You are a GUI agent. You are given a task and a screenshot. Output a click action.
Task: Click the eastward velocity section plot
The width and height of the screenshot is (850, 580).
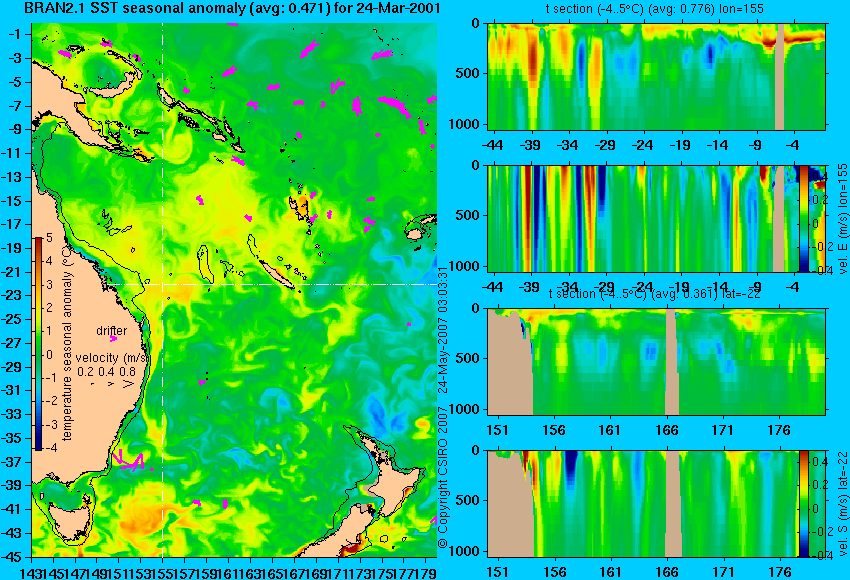656,218
